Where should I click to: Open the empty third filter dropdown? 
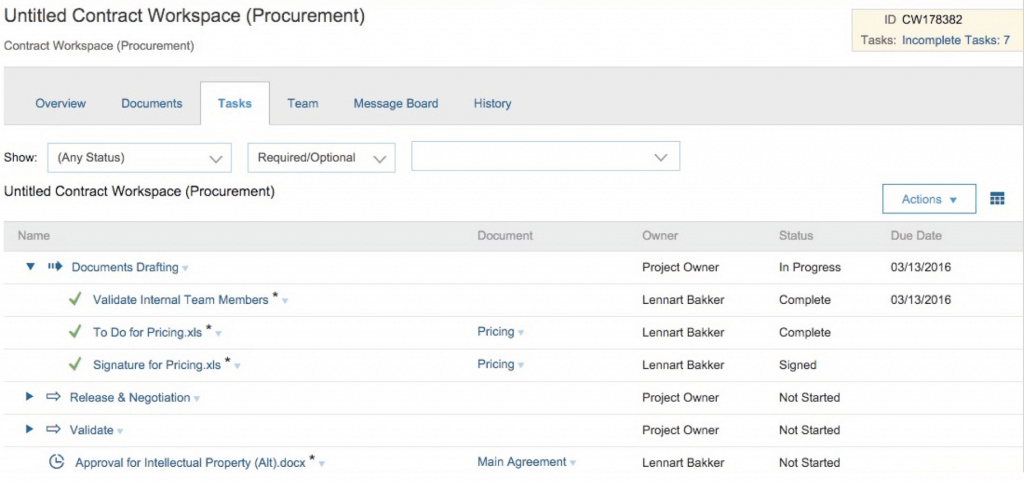click(x=545, y=157)
